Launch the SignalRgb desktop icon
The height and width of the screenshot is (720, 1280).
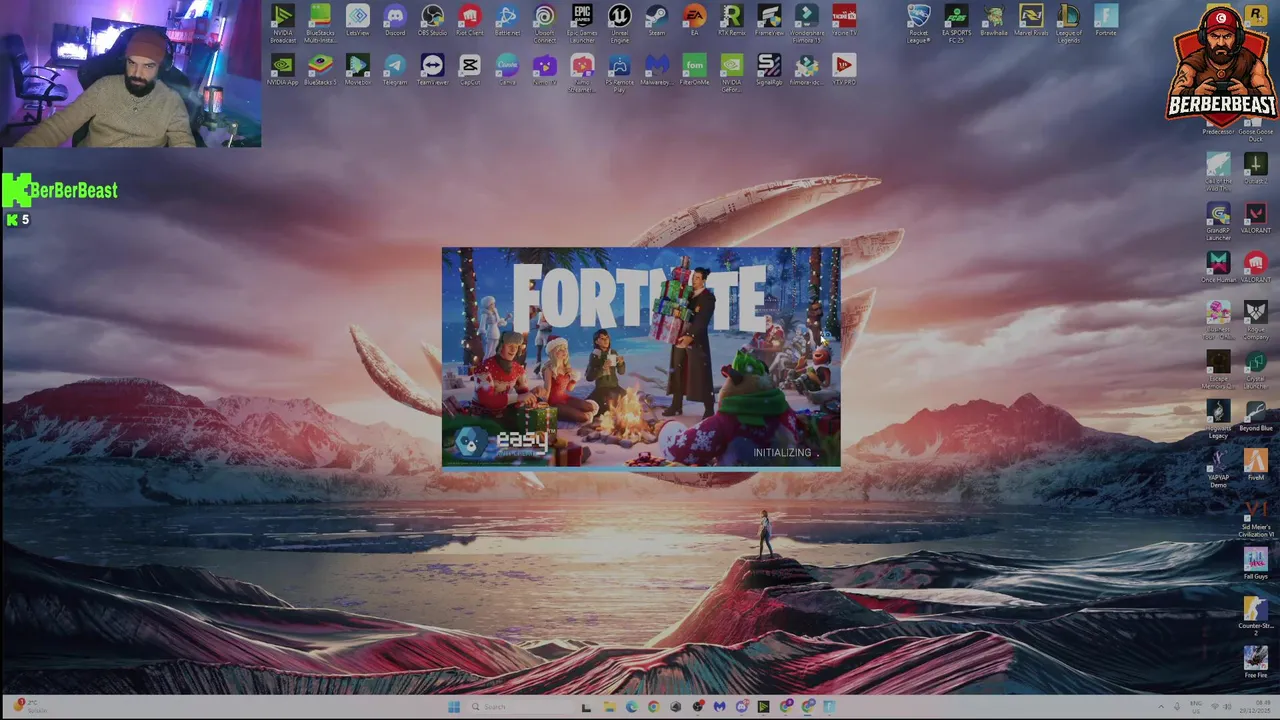pyautogui.click(x=769, y=70)
